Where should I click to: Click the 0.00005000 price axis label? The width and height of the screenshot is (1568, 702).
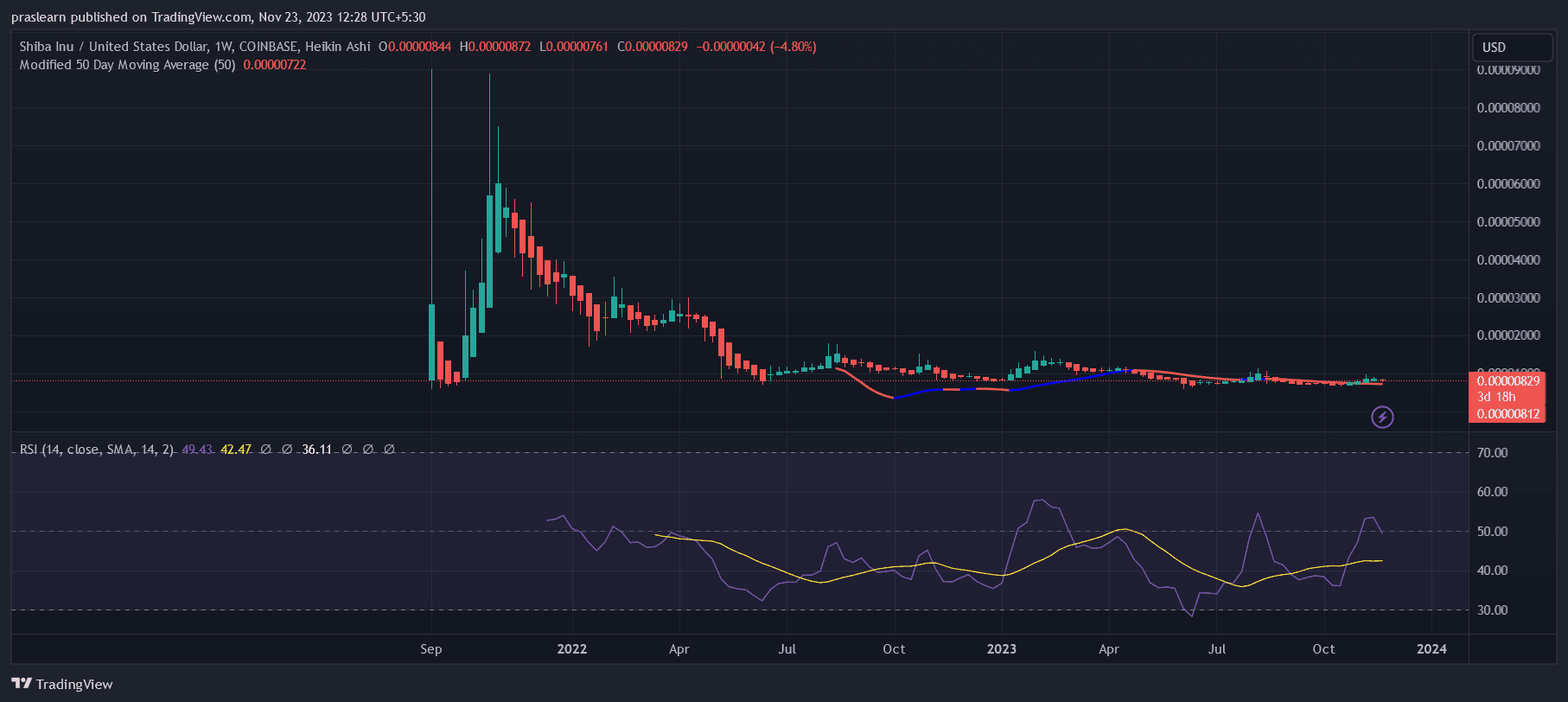point(1507,222)
